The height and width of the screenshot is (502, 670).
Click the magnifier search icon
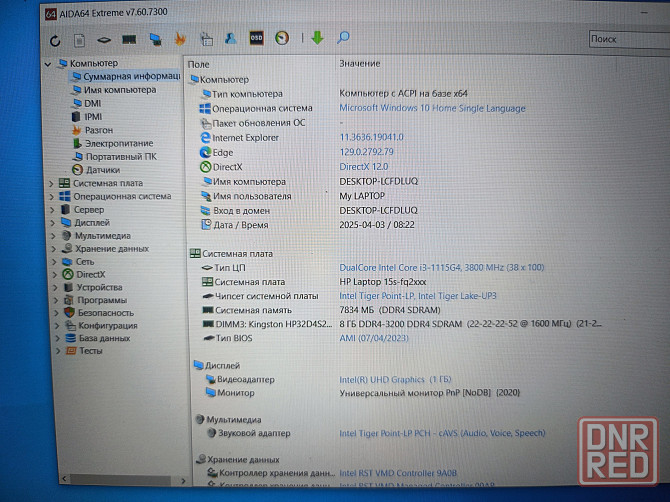343,38
